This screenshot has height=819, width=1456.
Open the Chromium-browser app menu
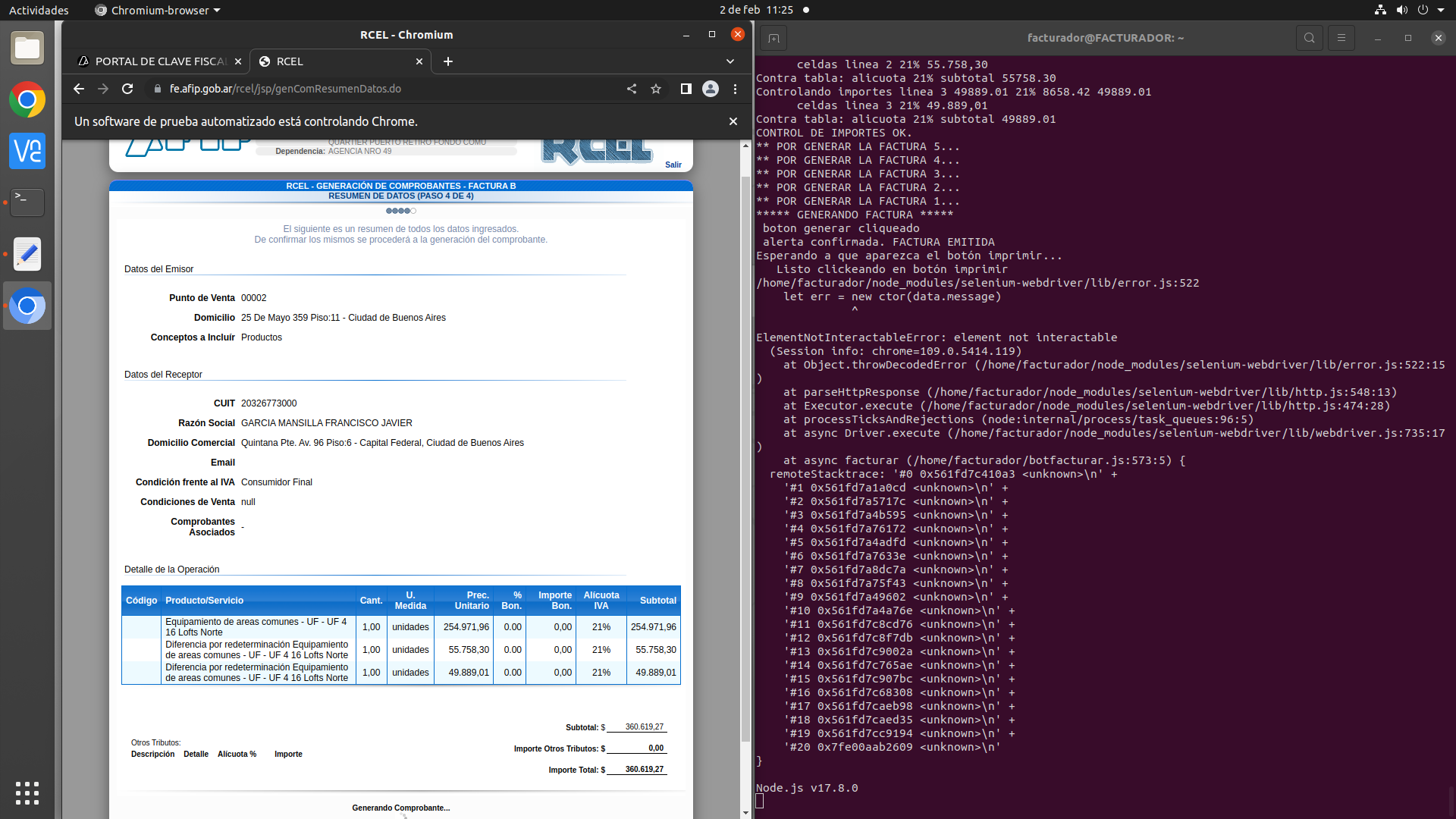(158, 10)
